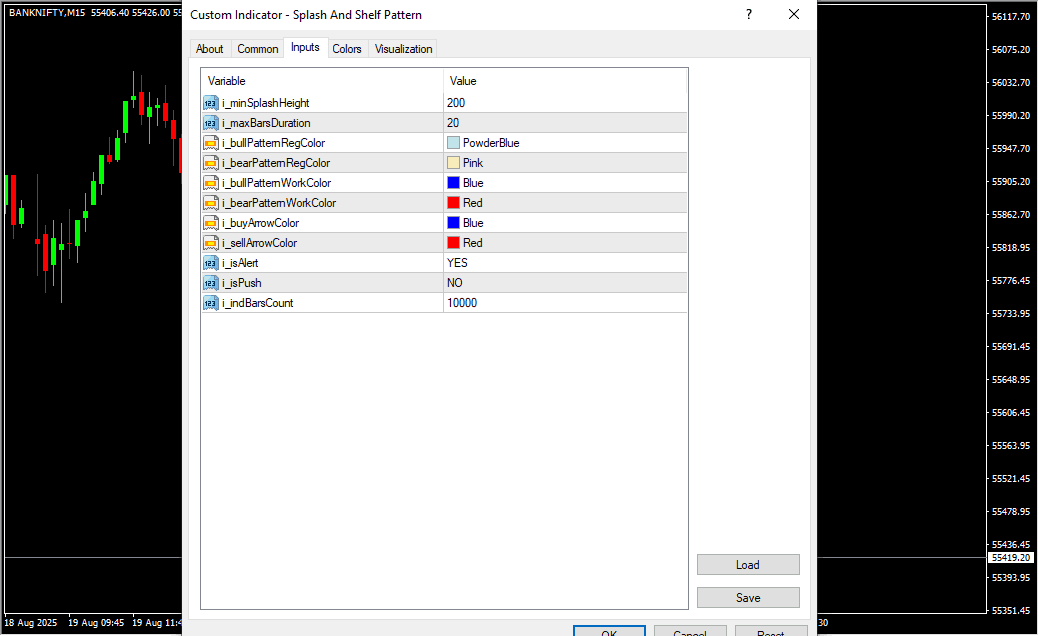This screenshot has height=636, width=1039.
Task: Click the i_isAlert variable icon
Action: 210,263
